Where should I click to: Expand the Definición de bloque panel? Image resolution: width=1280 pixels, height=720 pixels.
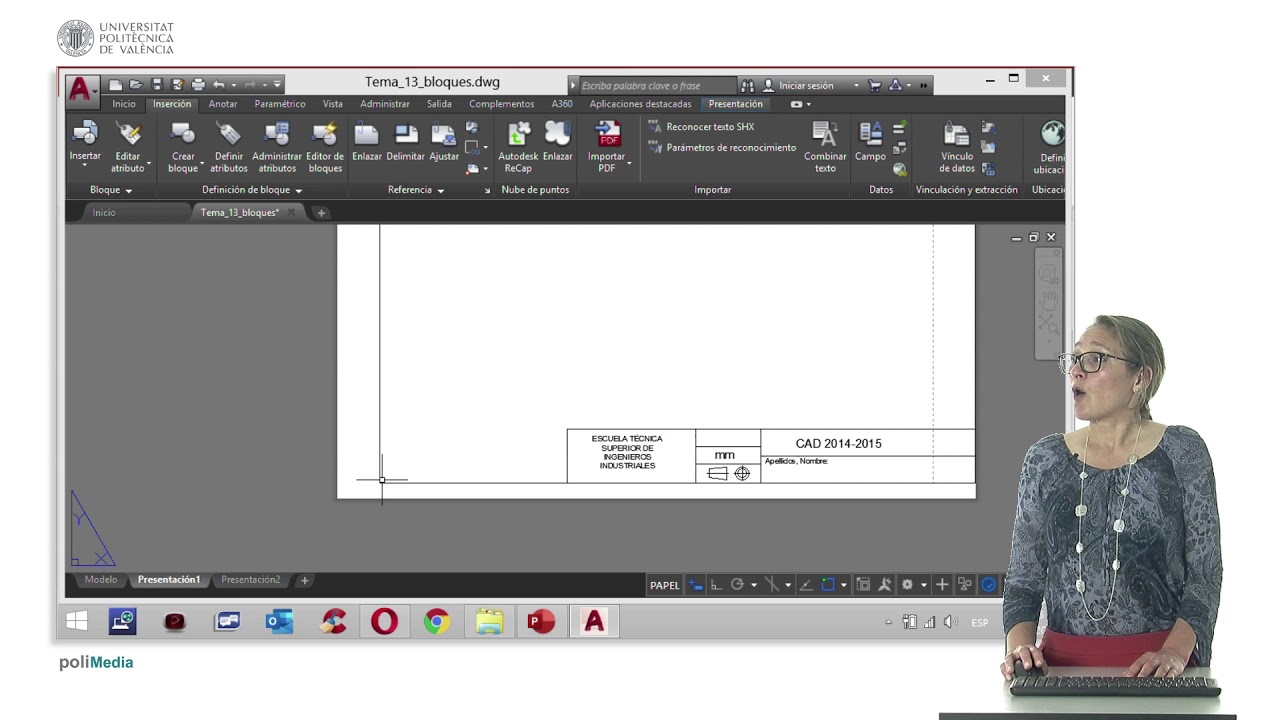[252, 190]
